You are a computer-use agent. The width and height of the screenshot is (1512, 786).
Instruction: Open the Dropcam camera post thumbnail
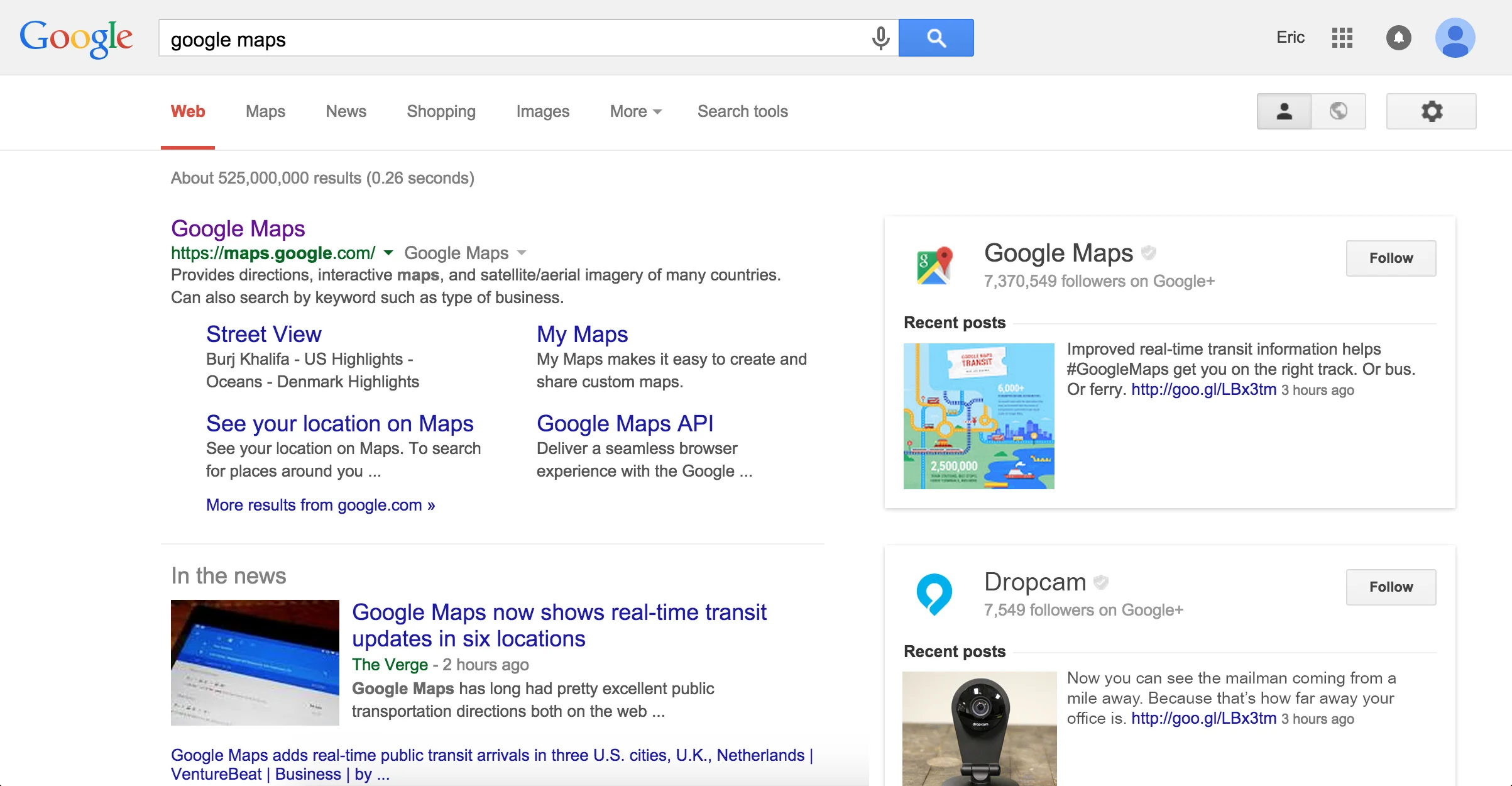(x=979, y=728)
